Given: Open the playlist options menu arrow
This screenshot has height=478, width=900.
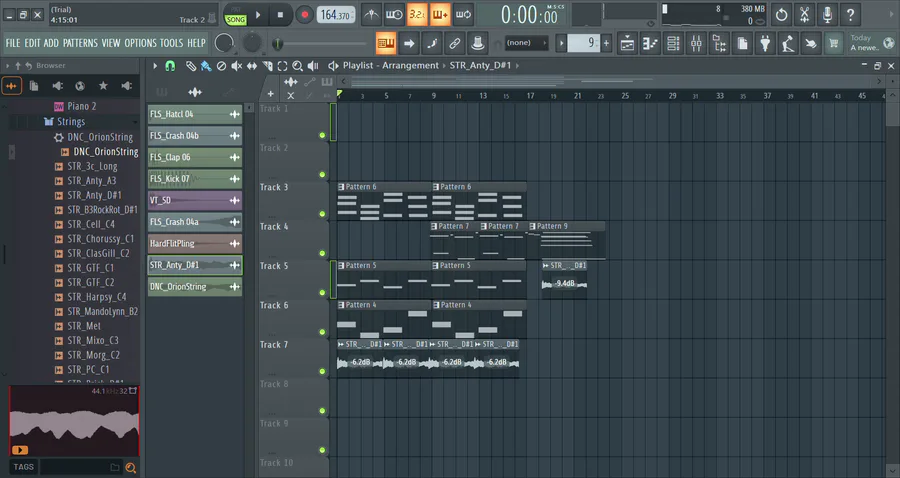Looking at the screenshot, I should point(154,66).
